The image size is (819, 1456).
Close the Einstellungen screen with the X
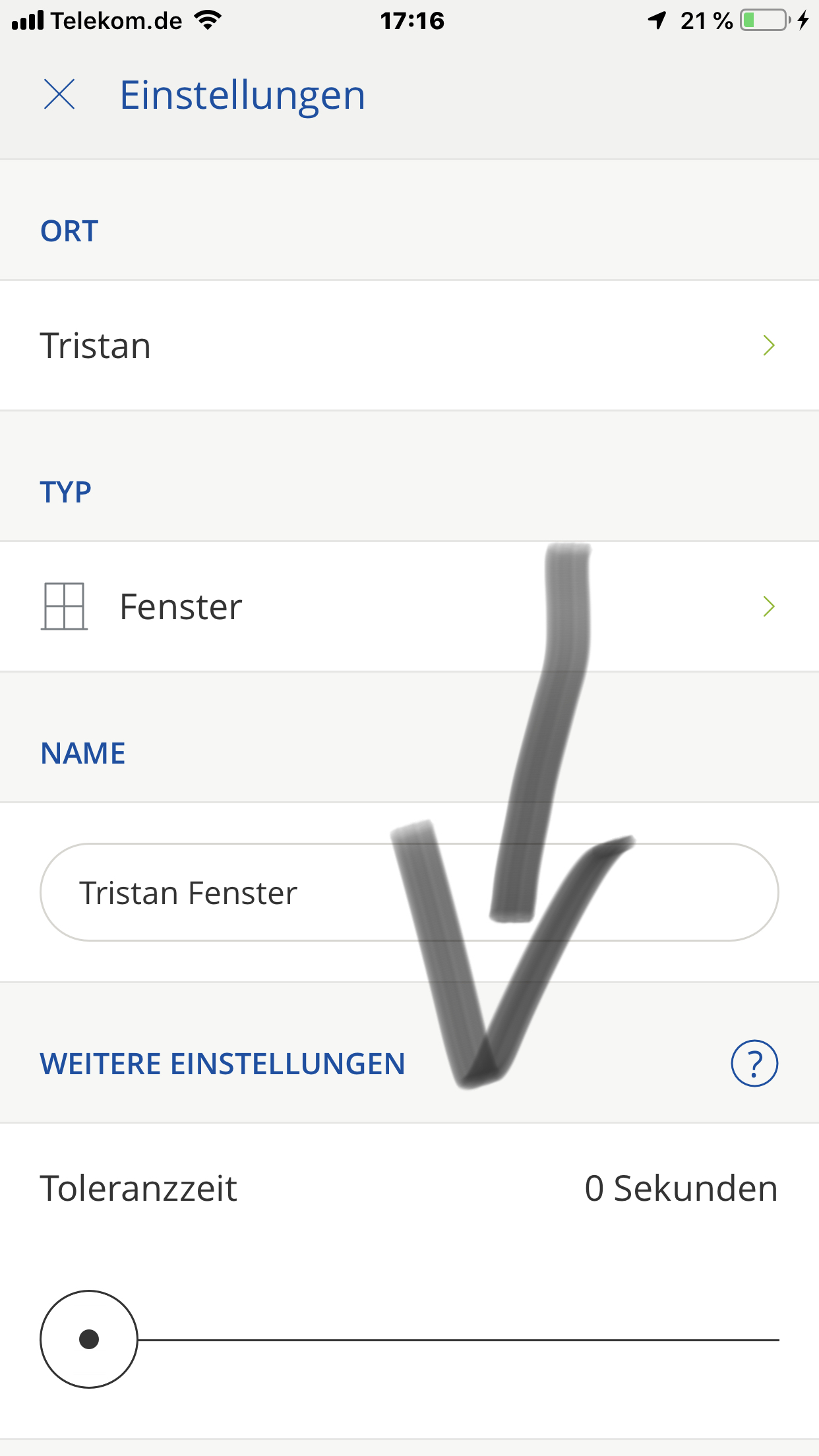click(59, 94)
